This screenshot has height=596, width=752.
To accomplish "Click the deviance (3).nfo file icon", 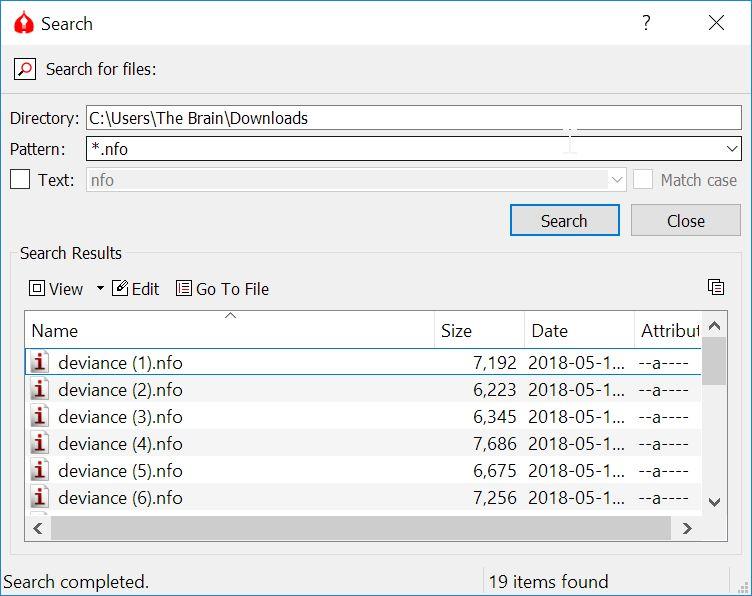I will pos(40,417).
